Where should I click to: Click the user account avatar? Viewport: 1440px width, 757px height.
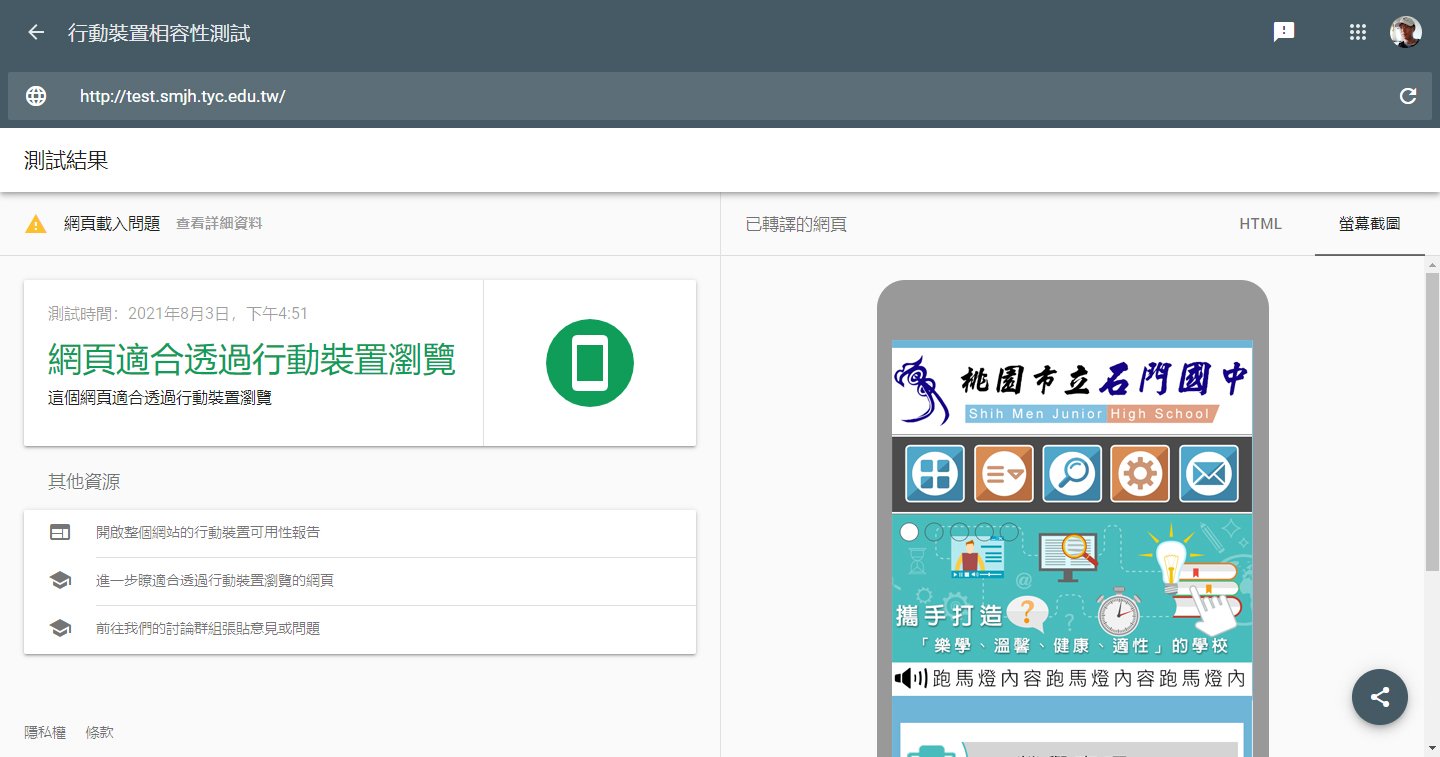[1405, 32]
